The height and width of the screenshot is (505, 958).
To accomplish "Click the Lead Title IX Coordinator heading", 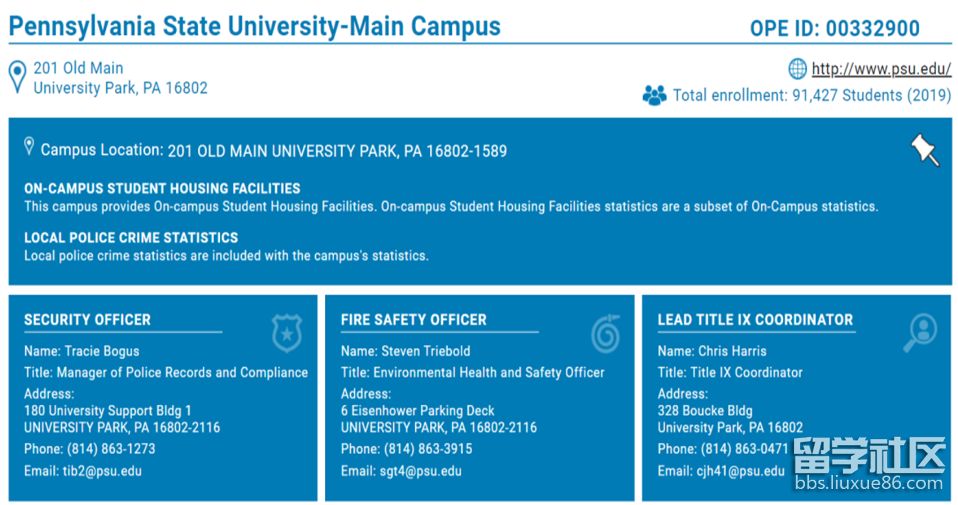I will coord(755,320).
